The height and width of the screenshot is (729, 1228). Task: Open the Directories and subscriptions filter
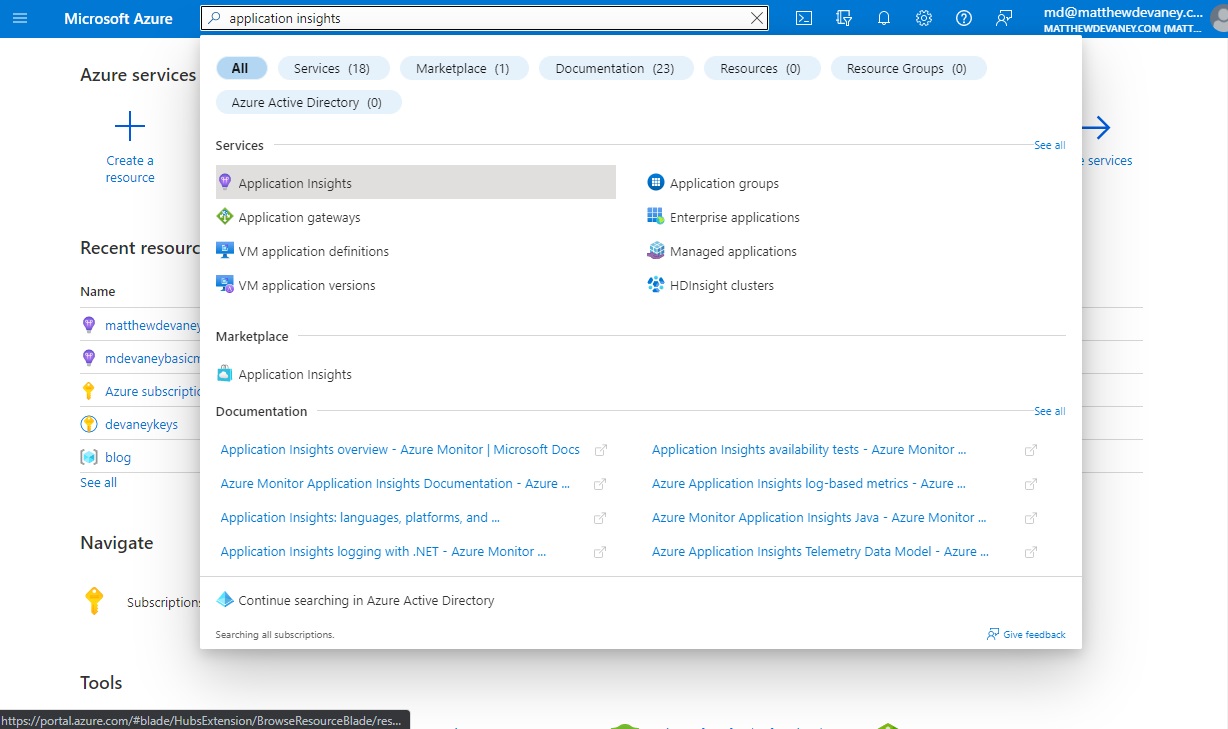coord(844,18)
